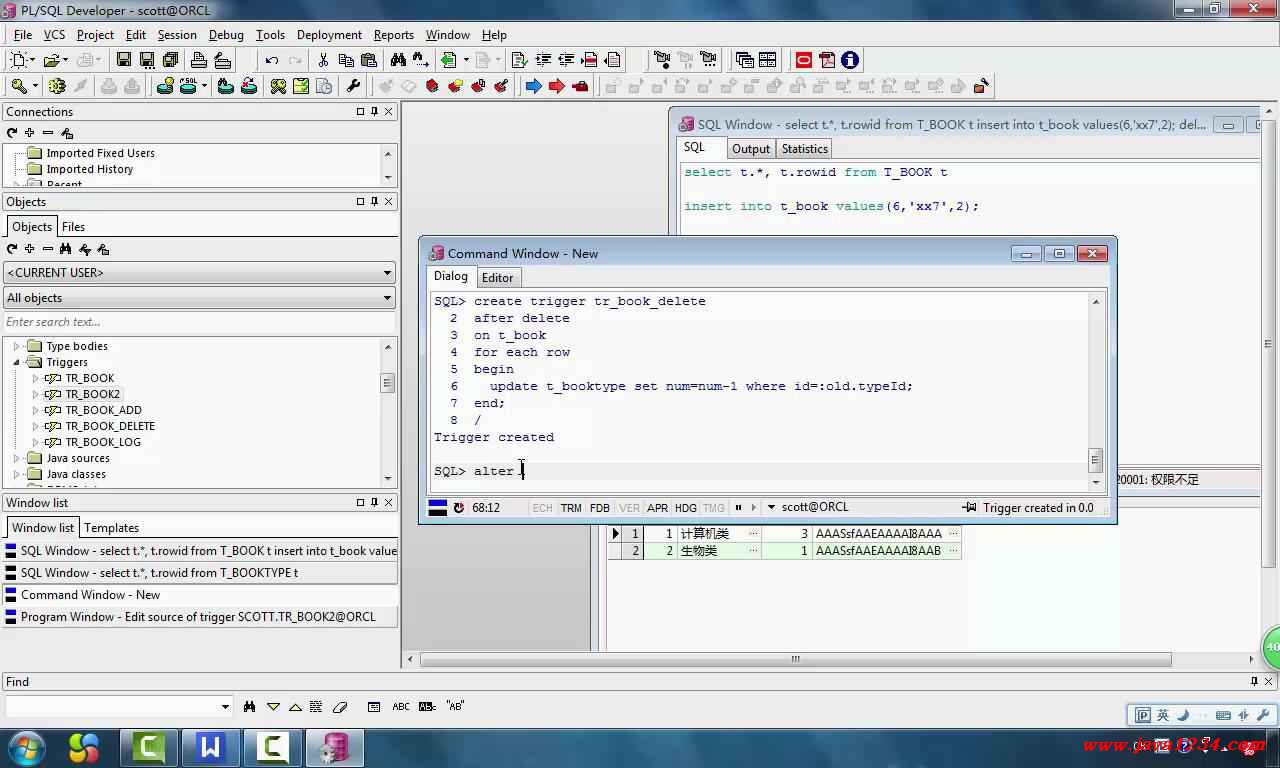Expand the Type bodies folder
The width and height of the screenshot is (1280, 768).
coord(16,346)
